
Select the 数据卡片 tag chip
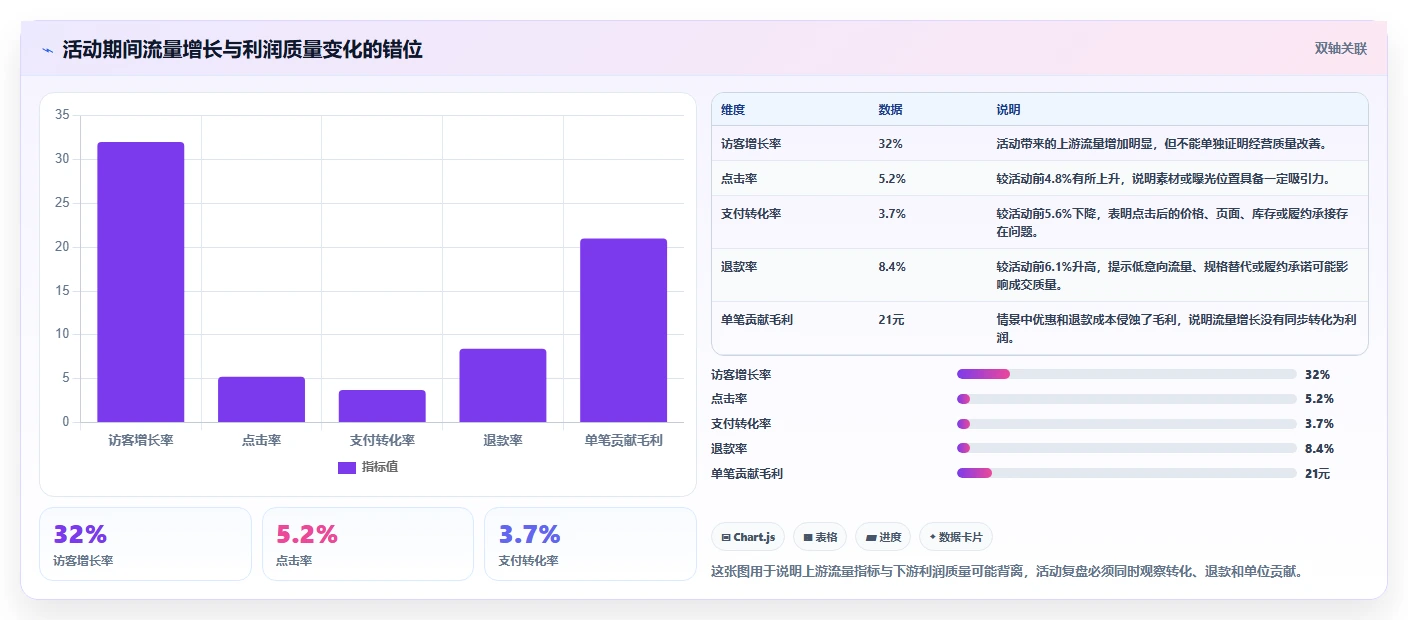pos(956,537)
